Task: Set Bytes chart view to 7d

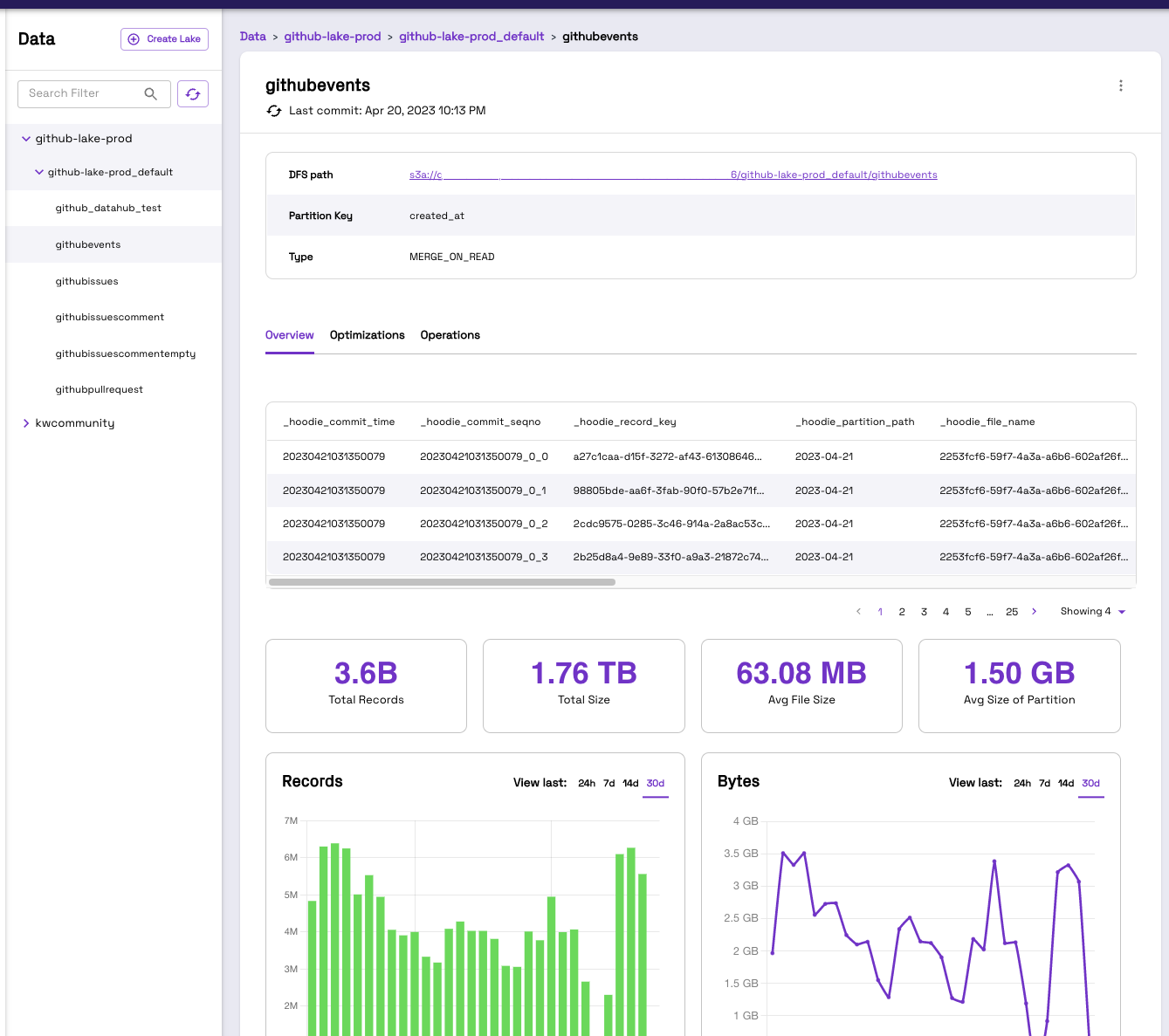Action: tap(1044, 784)
